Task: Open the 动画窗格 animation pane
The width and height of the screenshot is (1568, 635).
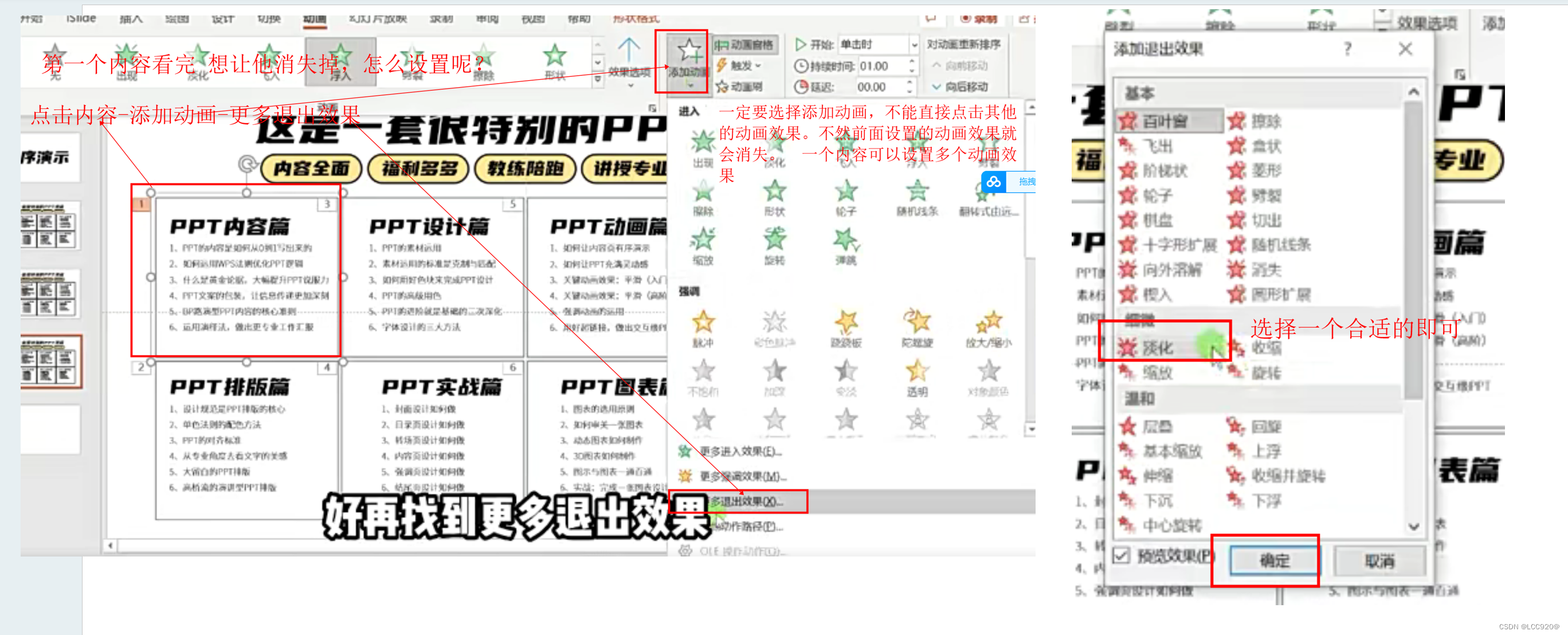Action: click(x=744, y=45)
